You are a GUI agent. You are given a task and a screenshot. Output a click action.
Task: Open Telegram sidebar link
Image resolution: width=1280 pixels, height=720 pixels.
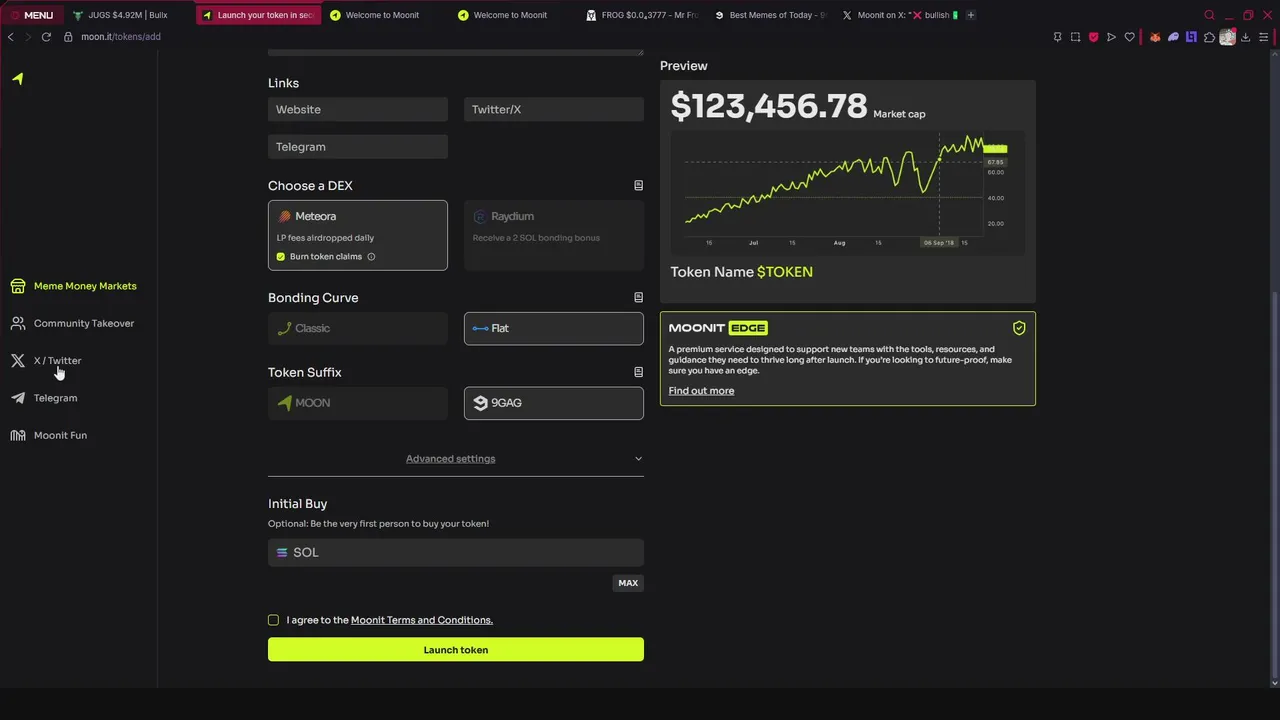[x=44, y=398]
